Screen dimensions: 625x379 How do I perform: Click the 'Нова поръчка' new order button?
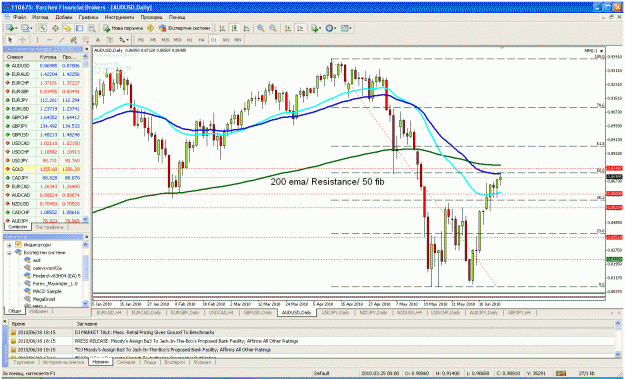123,28
